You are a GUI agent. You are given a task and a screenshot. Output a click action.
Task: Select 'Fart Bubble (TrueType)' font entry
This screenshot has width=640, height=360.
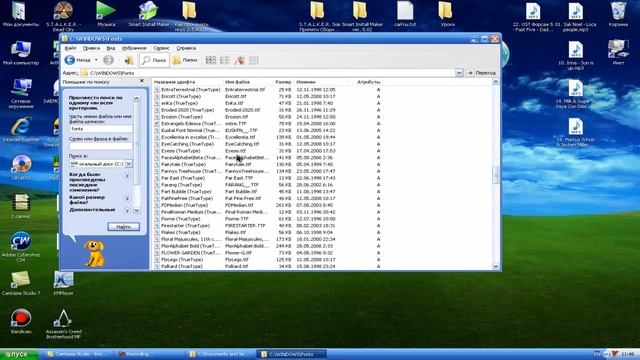186,191
